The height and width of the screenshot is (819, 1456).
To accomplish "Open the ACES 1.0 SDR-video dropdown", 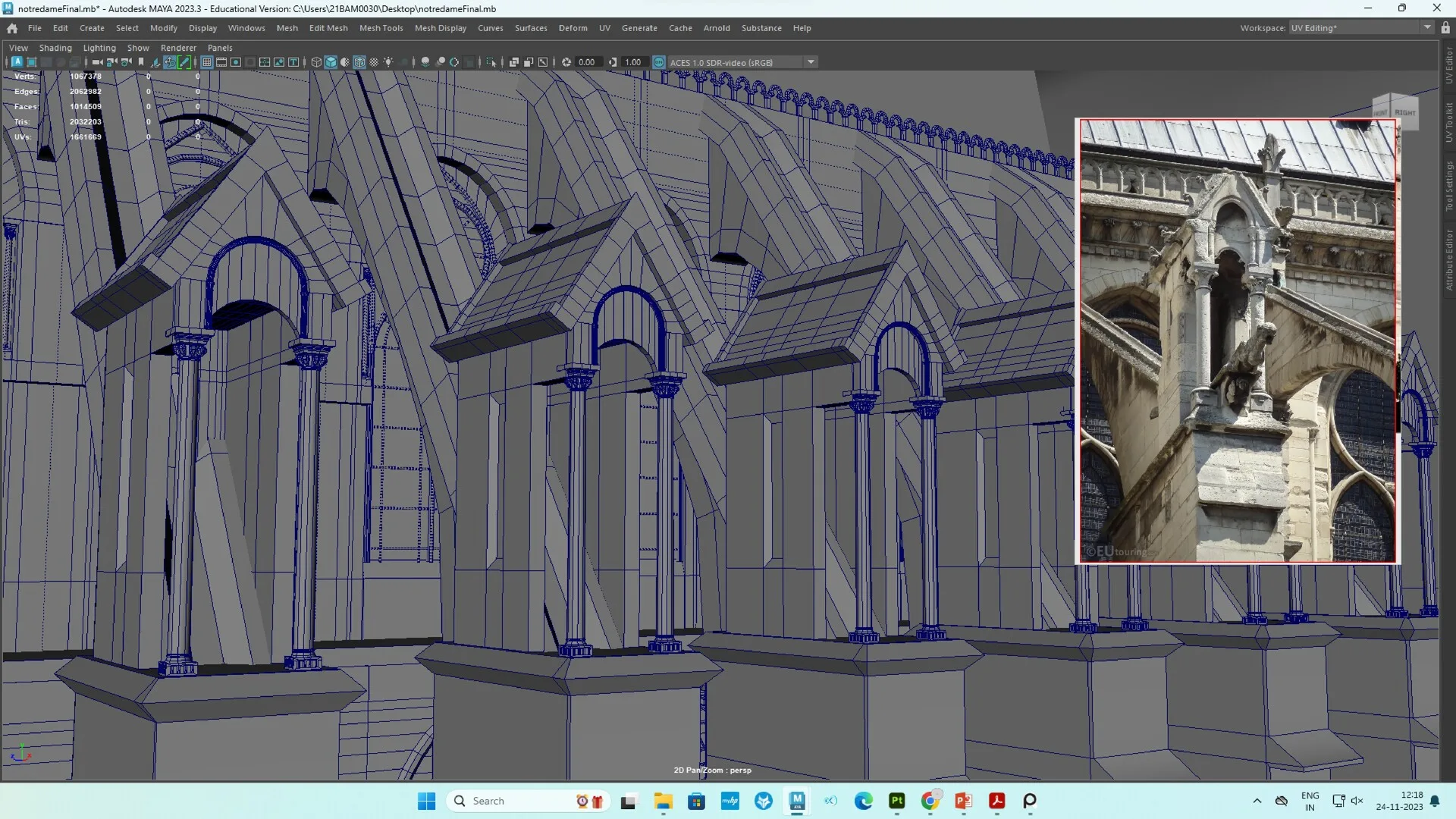I will coord(811,62).
